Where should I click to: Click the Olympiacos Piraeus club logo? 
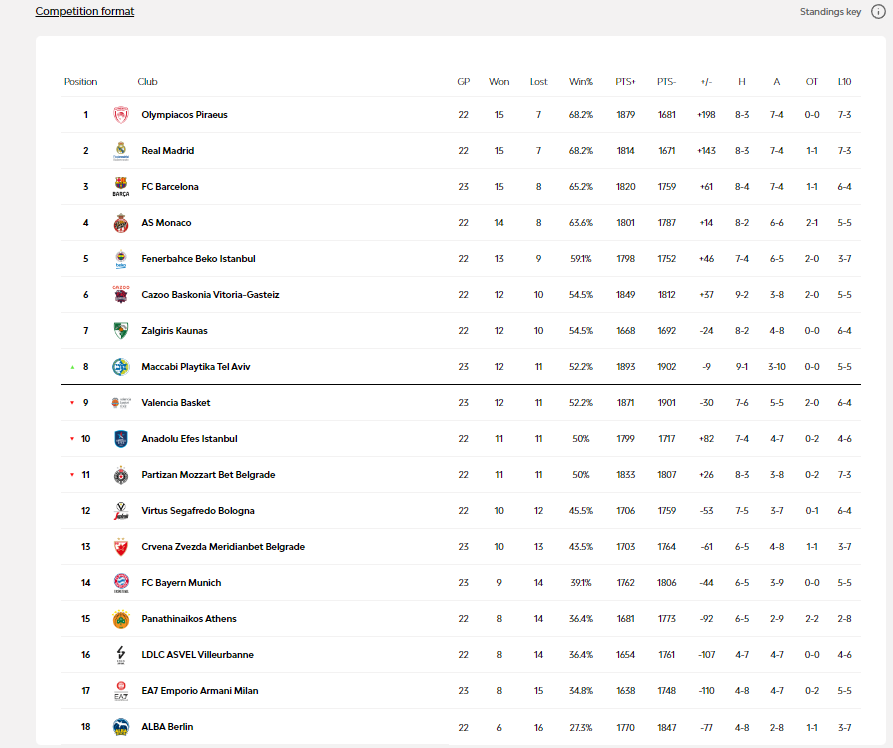click(121, 115)
